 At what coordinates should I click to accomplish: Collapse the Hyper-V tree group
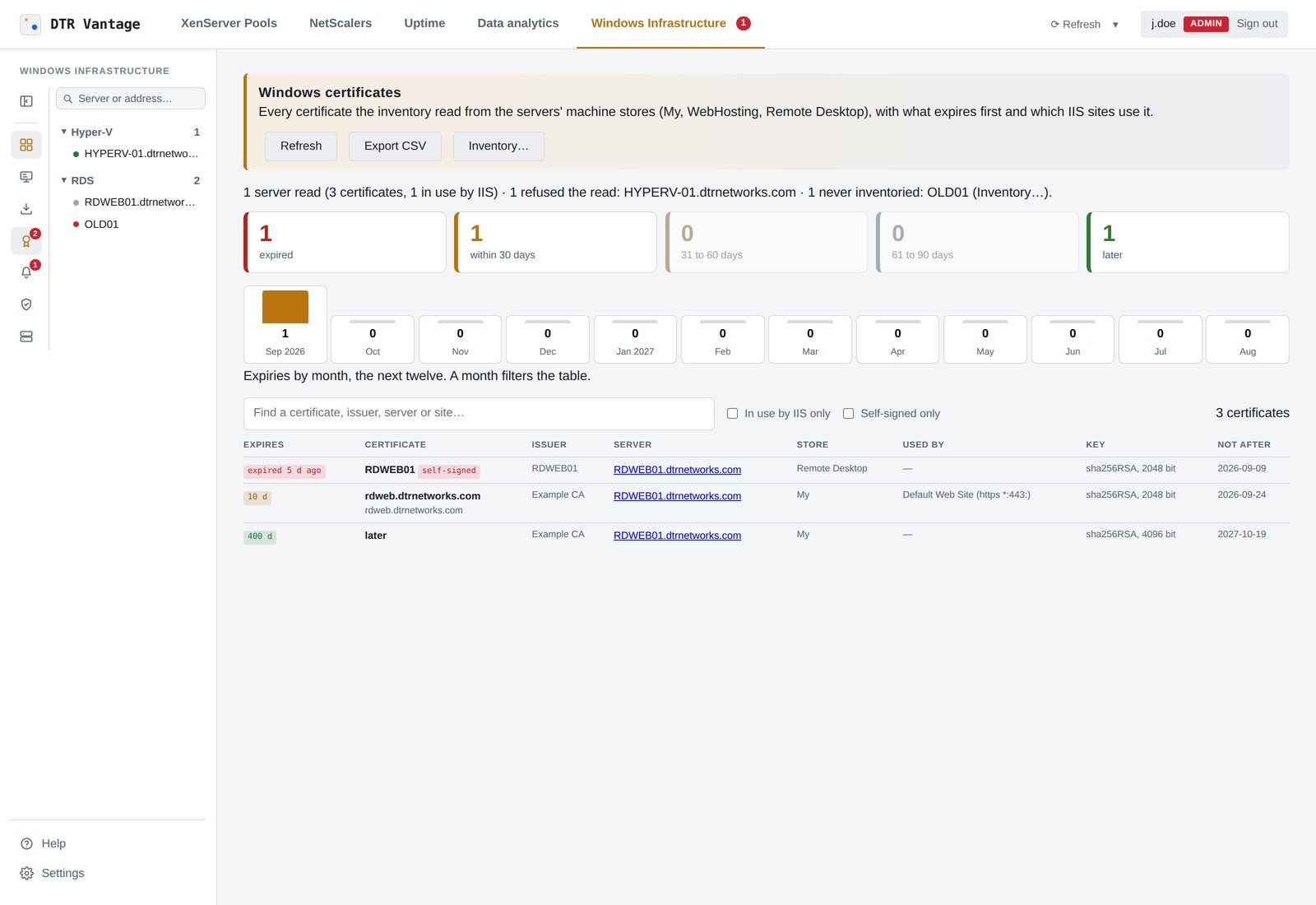click(64, 132)
